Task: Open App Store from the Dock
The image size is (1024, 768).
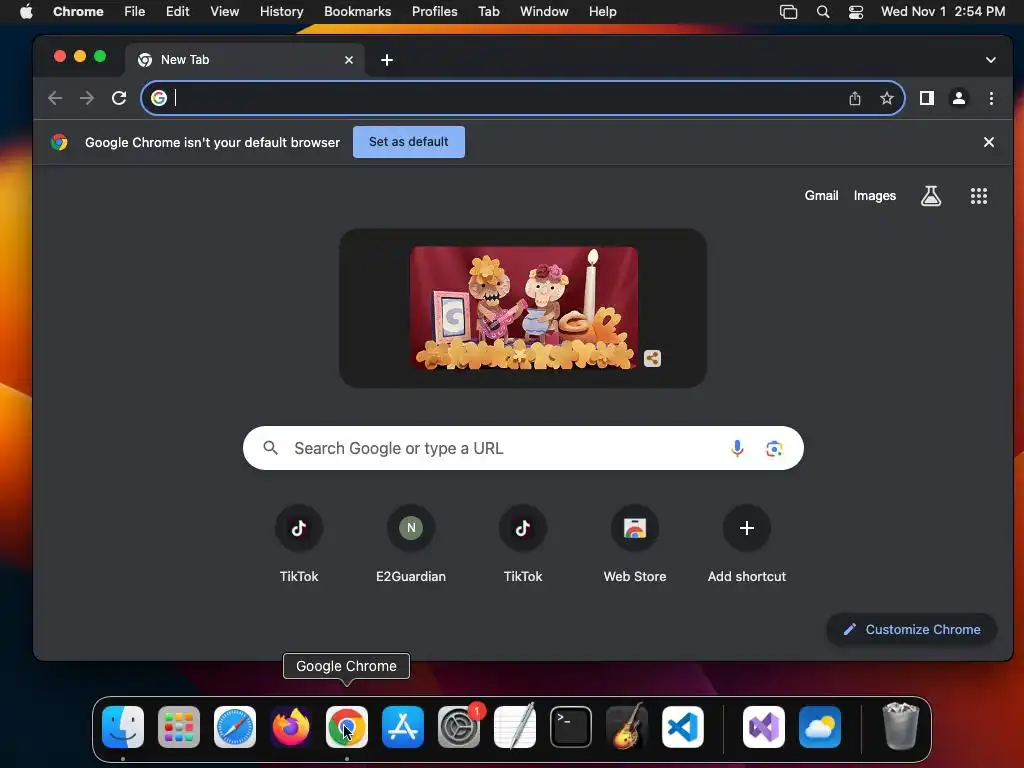Action: pyautogui.click(x=403, y=727)
